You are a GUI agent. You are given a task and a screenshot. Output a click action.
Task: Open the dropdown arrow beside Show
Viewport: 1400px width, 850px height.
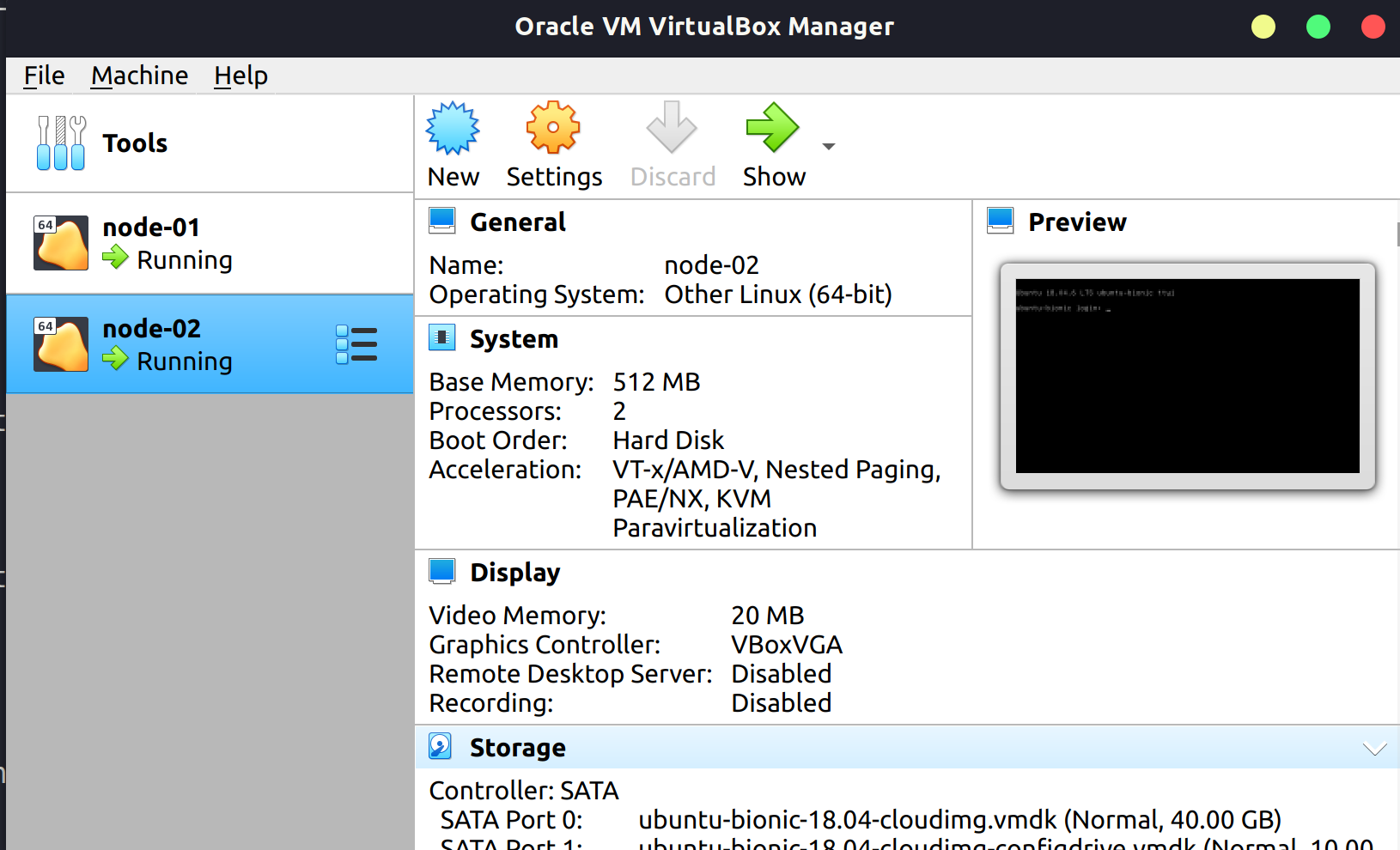tap(828, 147)
